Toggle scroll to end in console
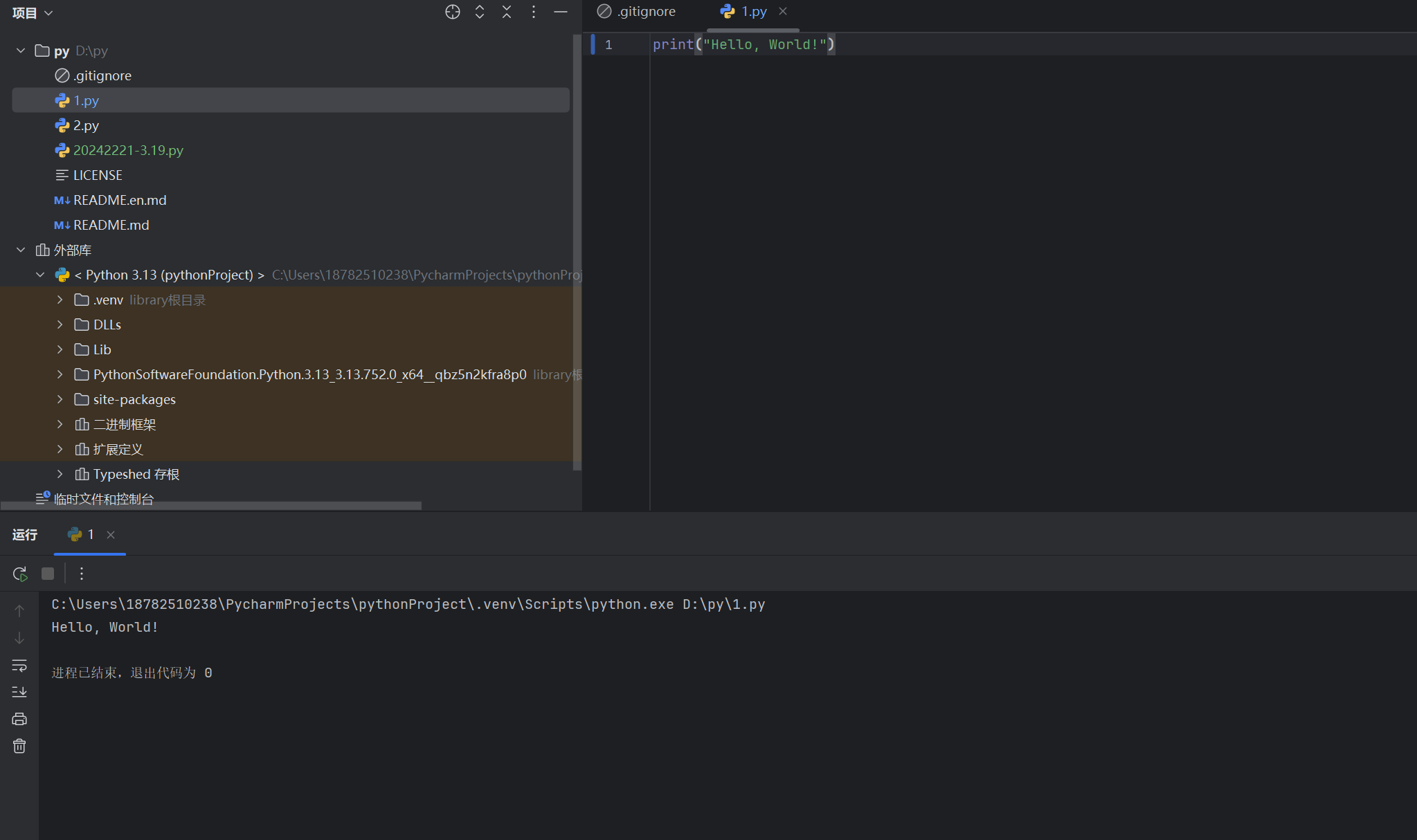 19,692
